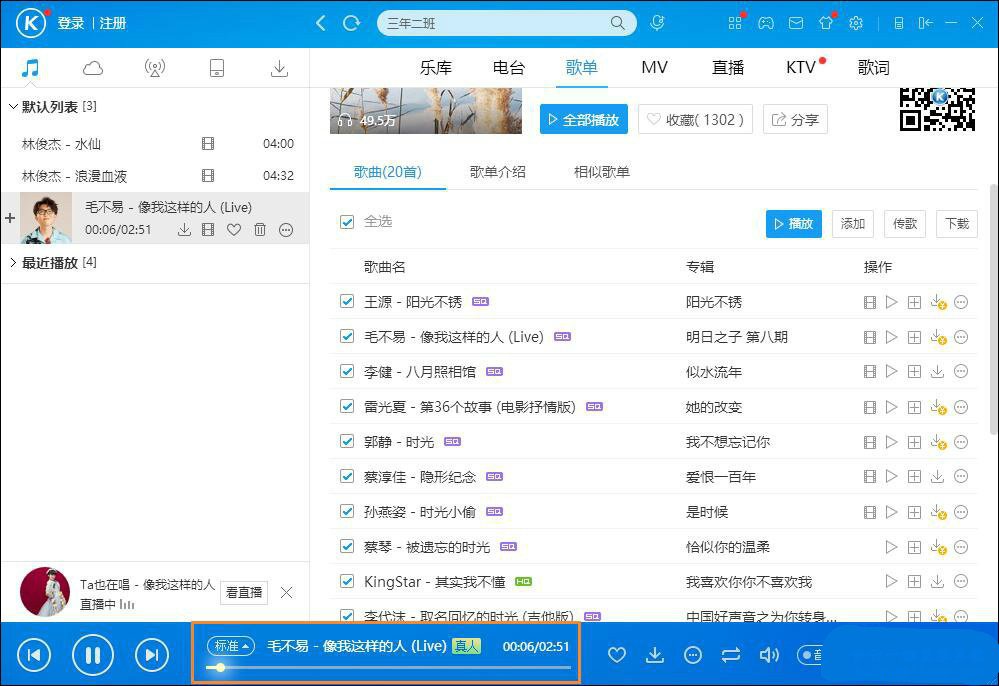The width and height of the screenshot is (999, 686).
Task: Open the message inbox icon
Action: click(795, 22)
